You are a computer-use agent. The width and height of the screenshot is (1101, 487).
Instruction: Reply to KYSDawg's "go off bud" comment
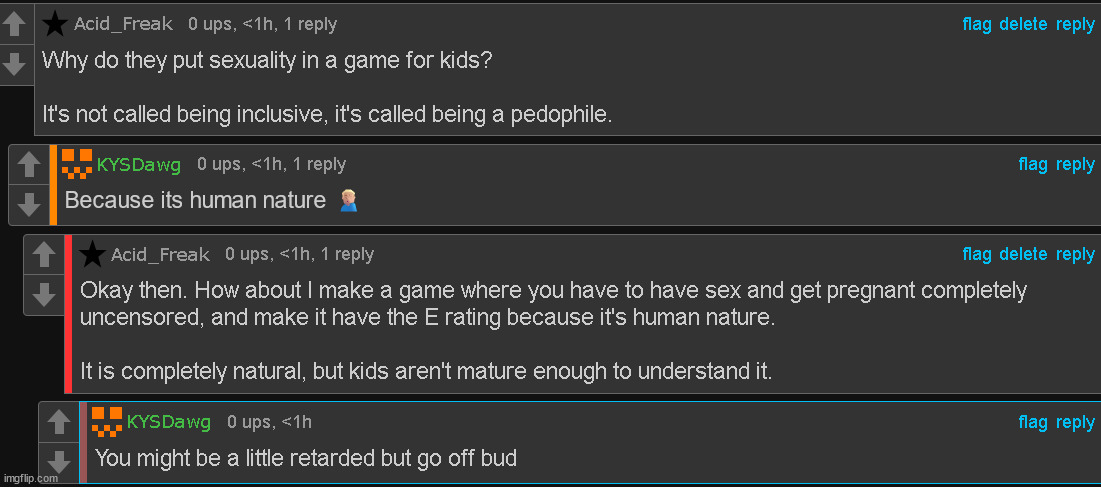click(x=1075, y=422)
